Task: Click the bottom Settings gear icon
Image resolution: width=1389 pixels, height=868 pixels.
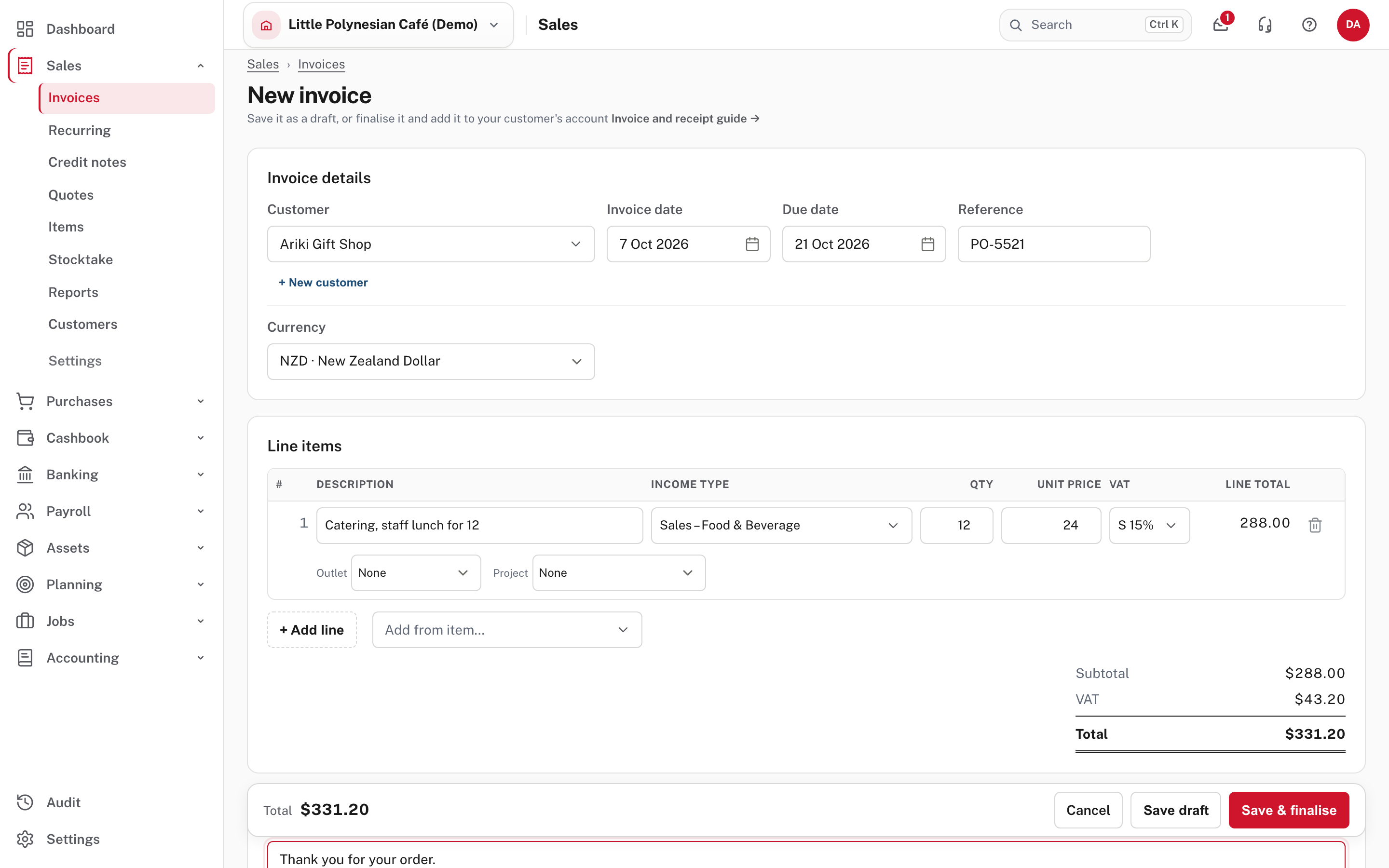Action: (x=25, y=839)
